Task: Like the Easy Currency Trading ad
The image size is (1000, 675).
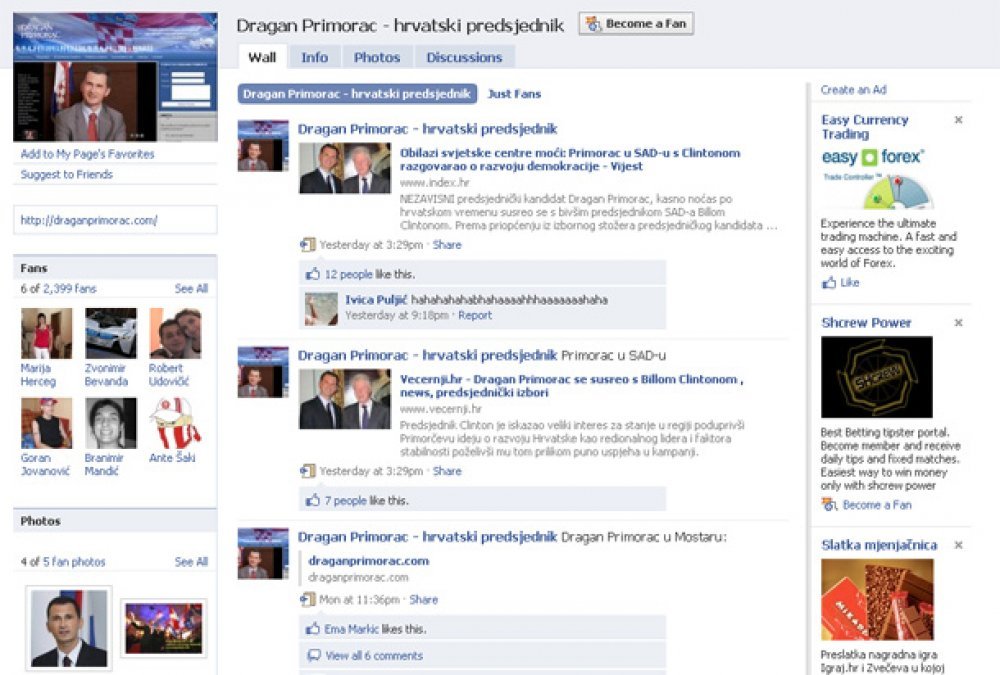Action: [849, 282]
